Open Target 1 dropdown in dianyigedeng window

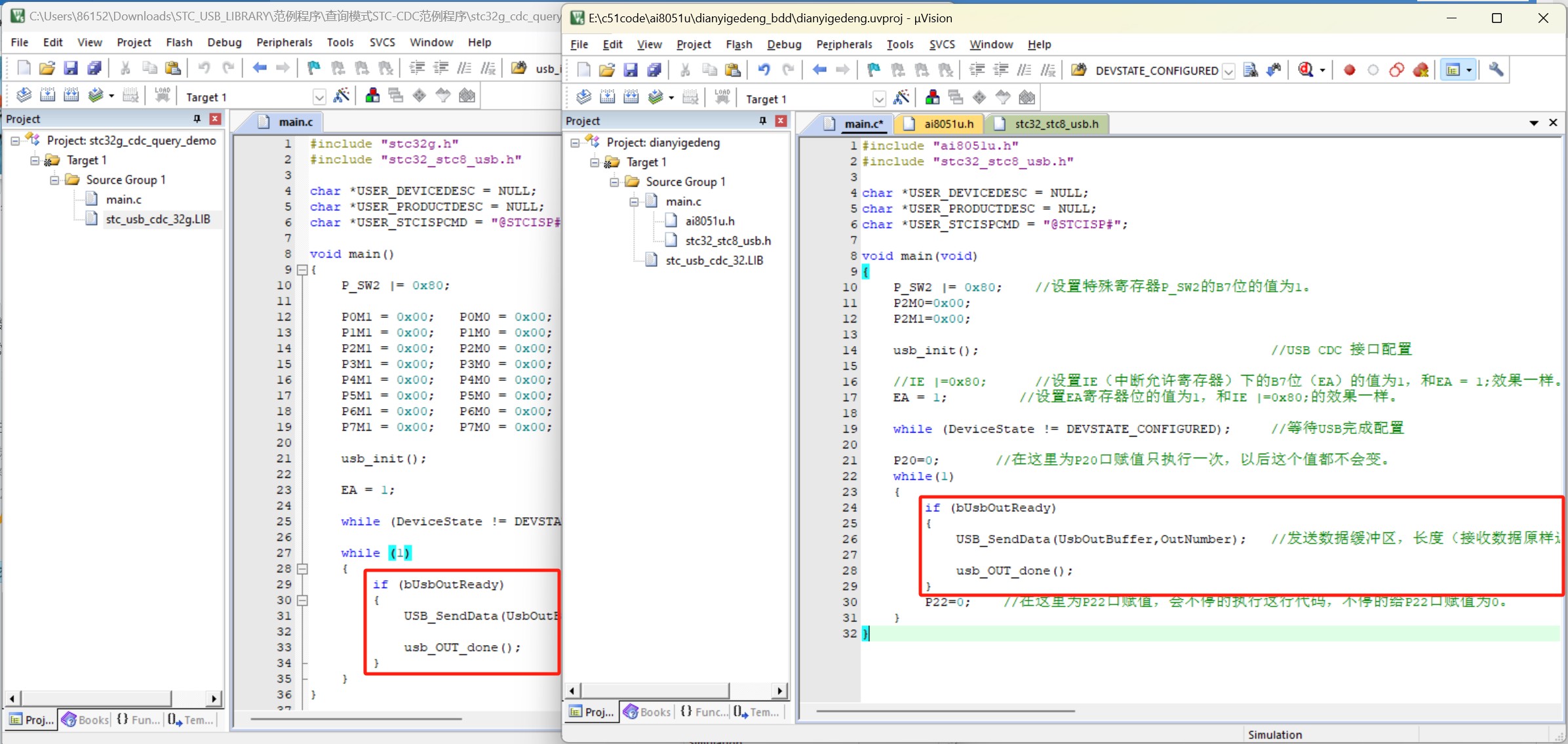coord(879,99)
